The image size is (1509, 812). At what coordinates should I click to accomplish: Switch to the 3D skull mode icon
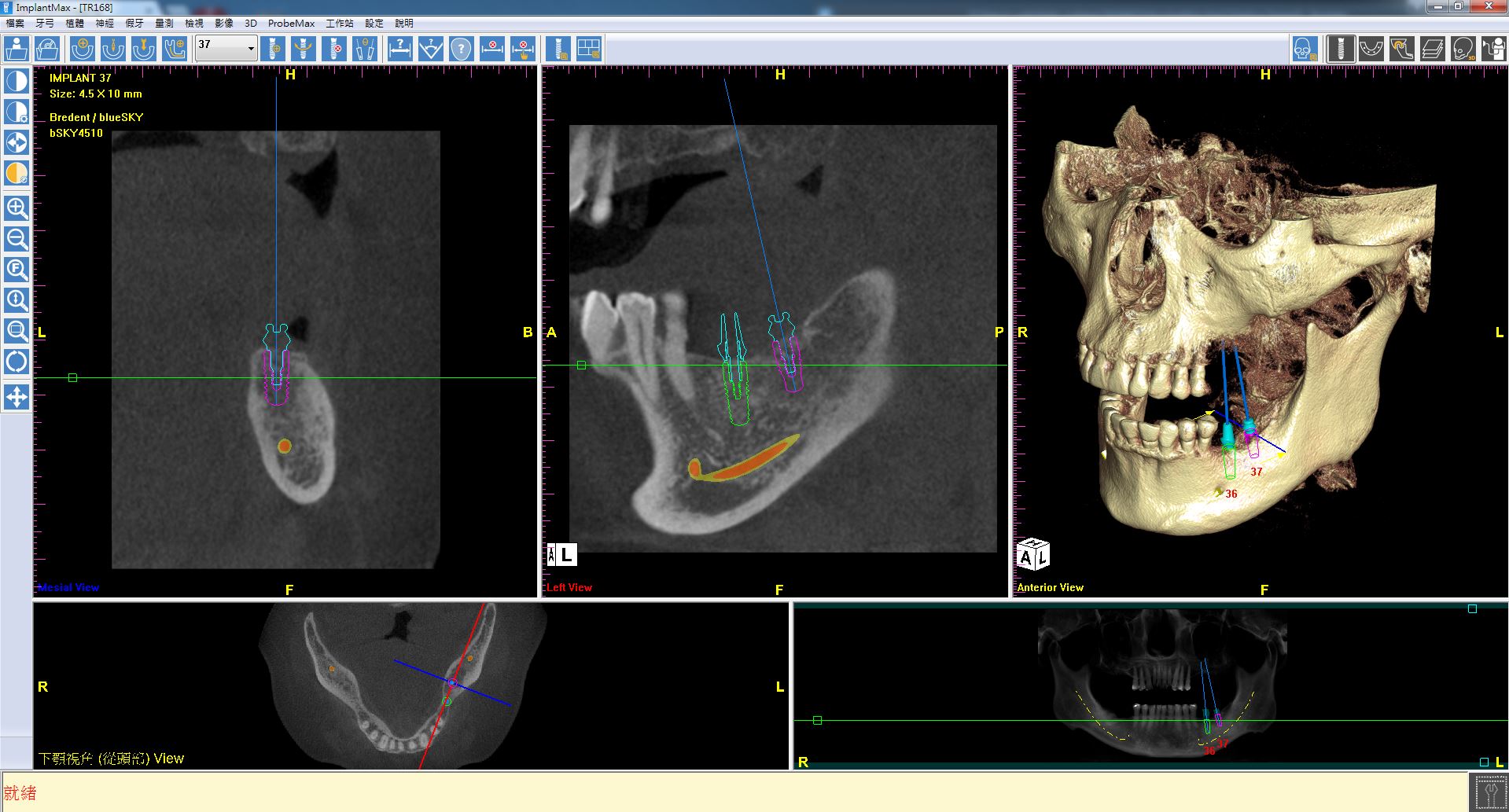coord(1463,50)
